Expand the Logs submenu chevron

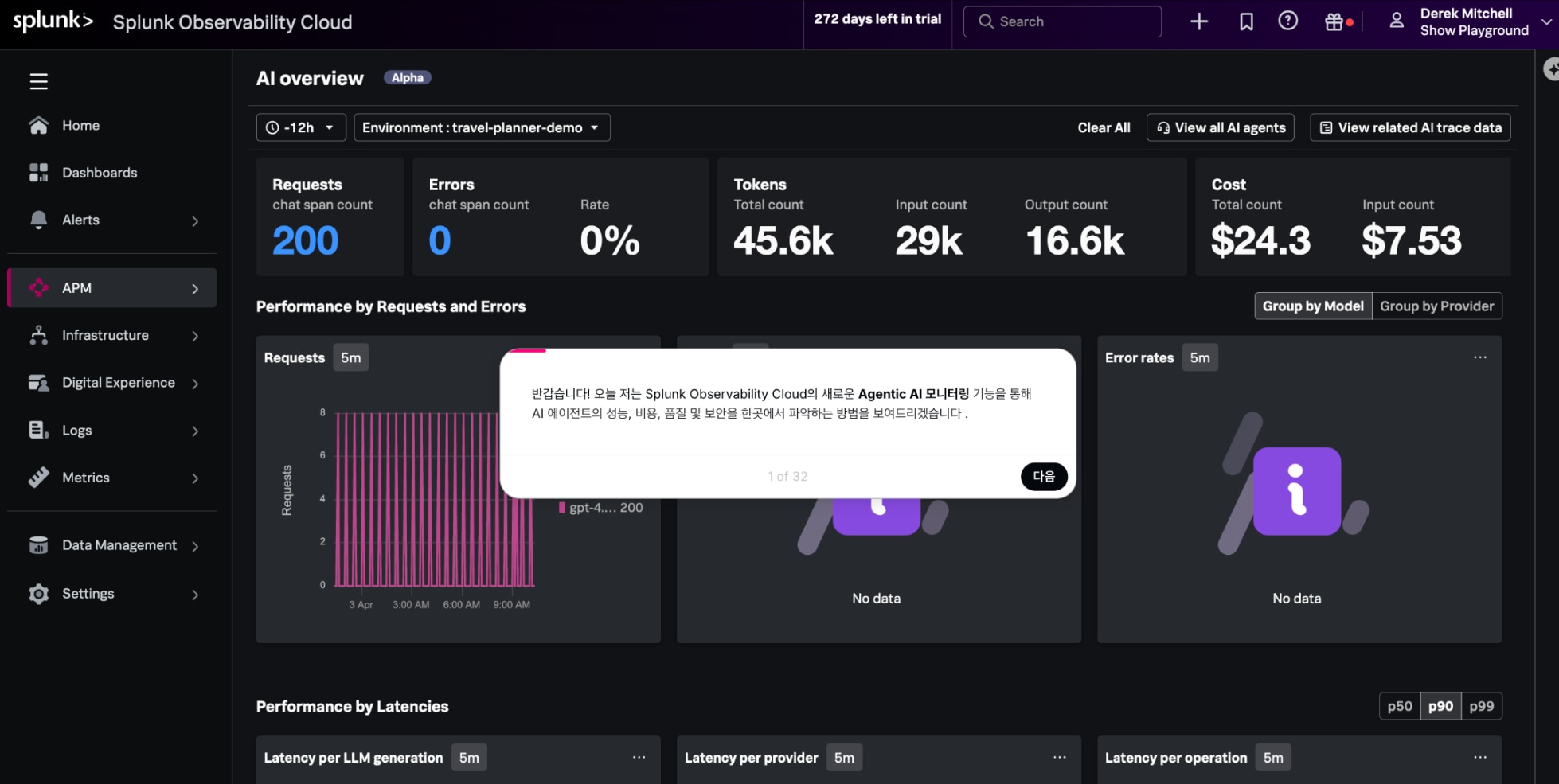195,431
